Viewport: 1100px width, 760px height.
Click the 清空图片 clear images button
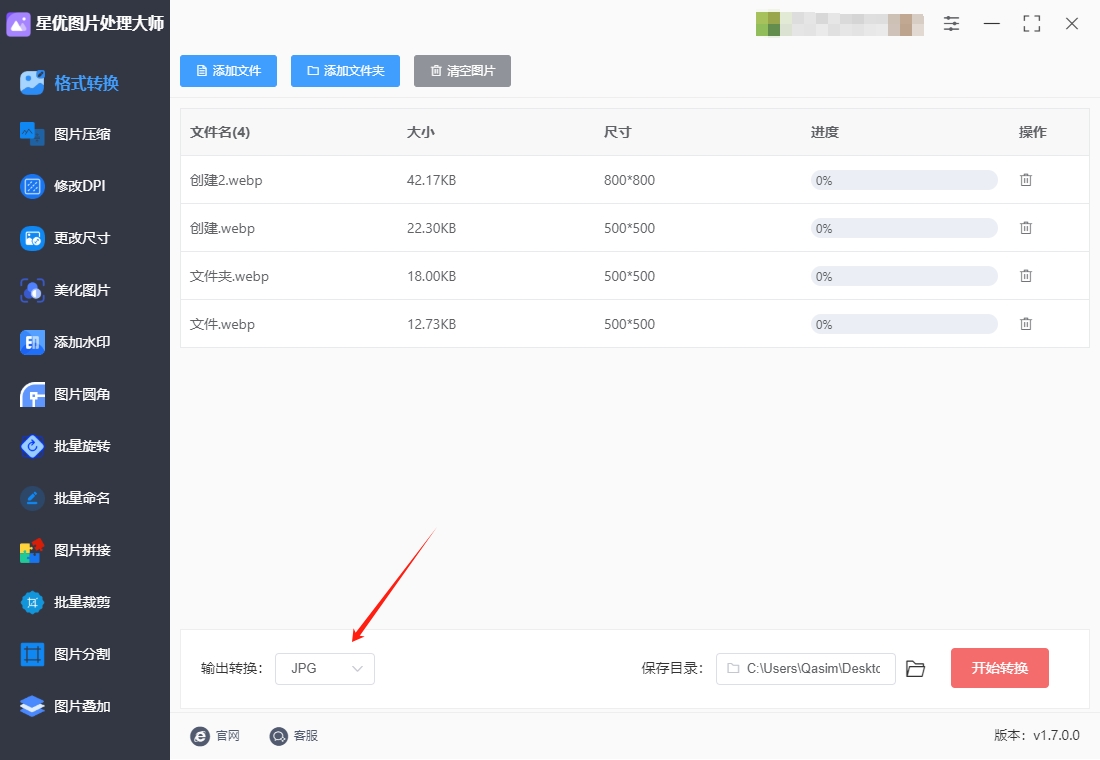click(462, 71)
